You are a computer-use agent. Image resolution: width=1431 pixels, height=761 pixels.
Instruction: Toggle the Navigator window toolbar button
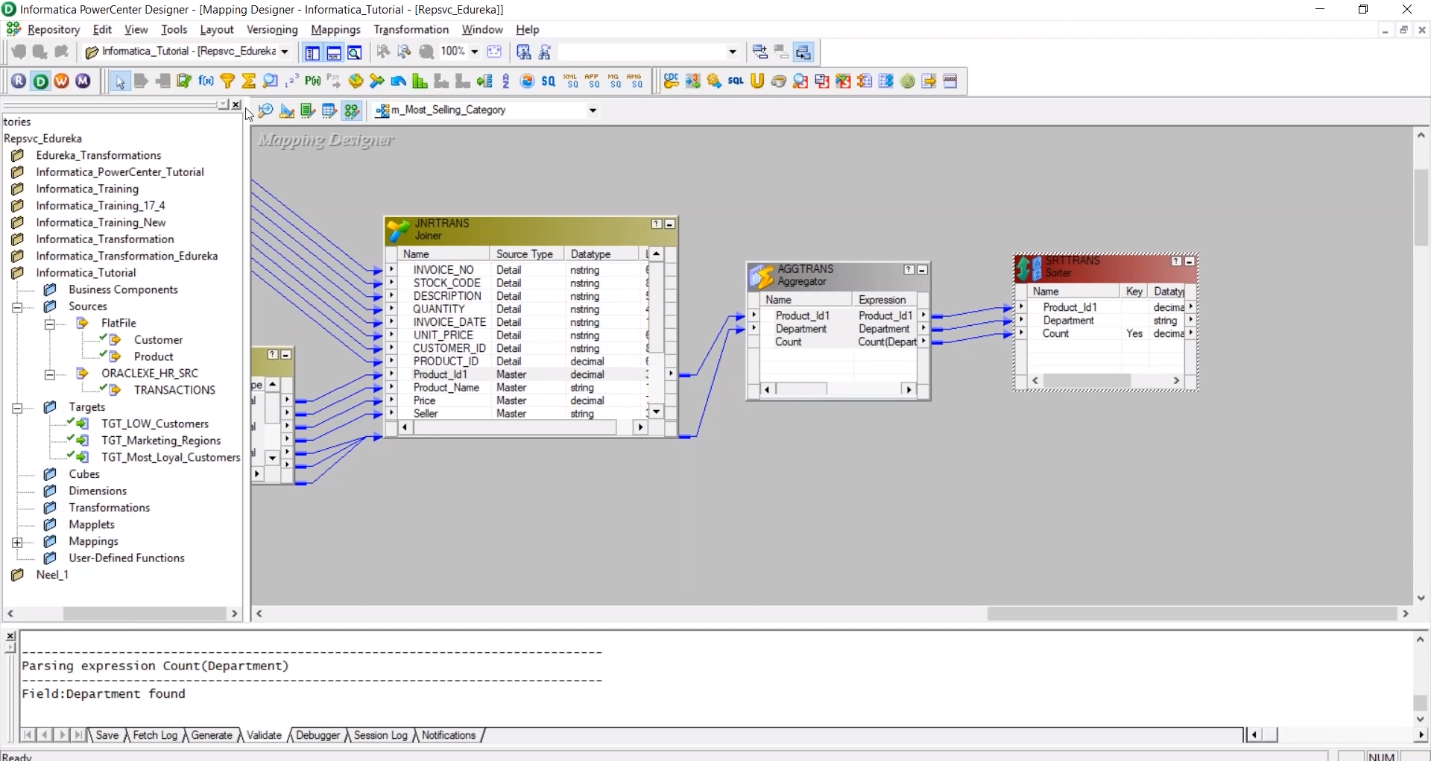pyautogui.click(x=312, y=52)
